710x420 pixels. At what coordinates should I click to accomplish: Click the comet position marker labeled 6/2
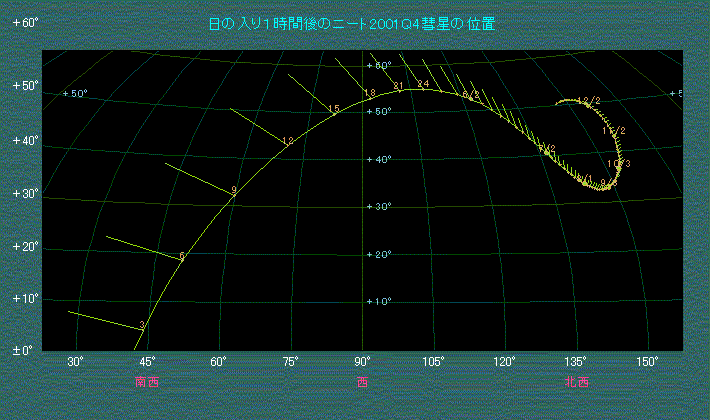pyautogui.click(x=470, y=95)
